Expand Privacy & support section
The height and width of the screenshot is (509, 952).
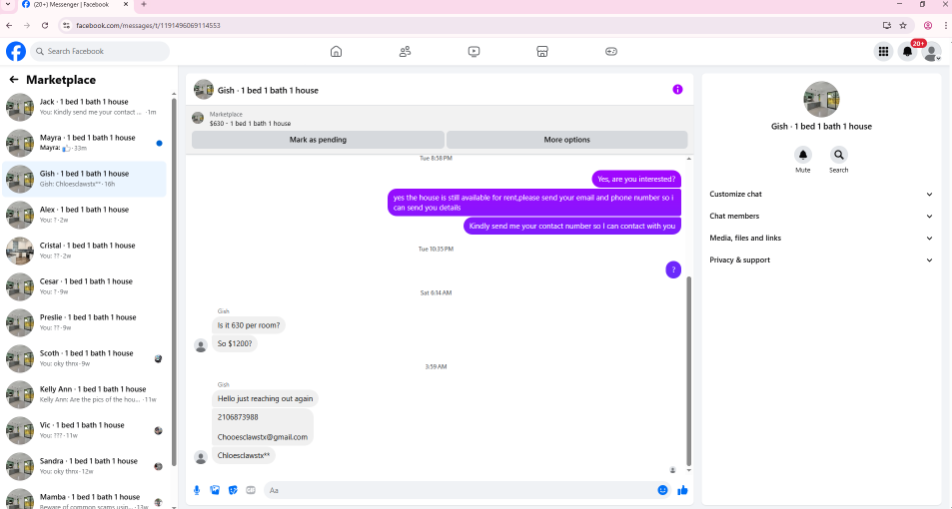(x=821, y=260)
